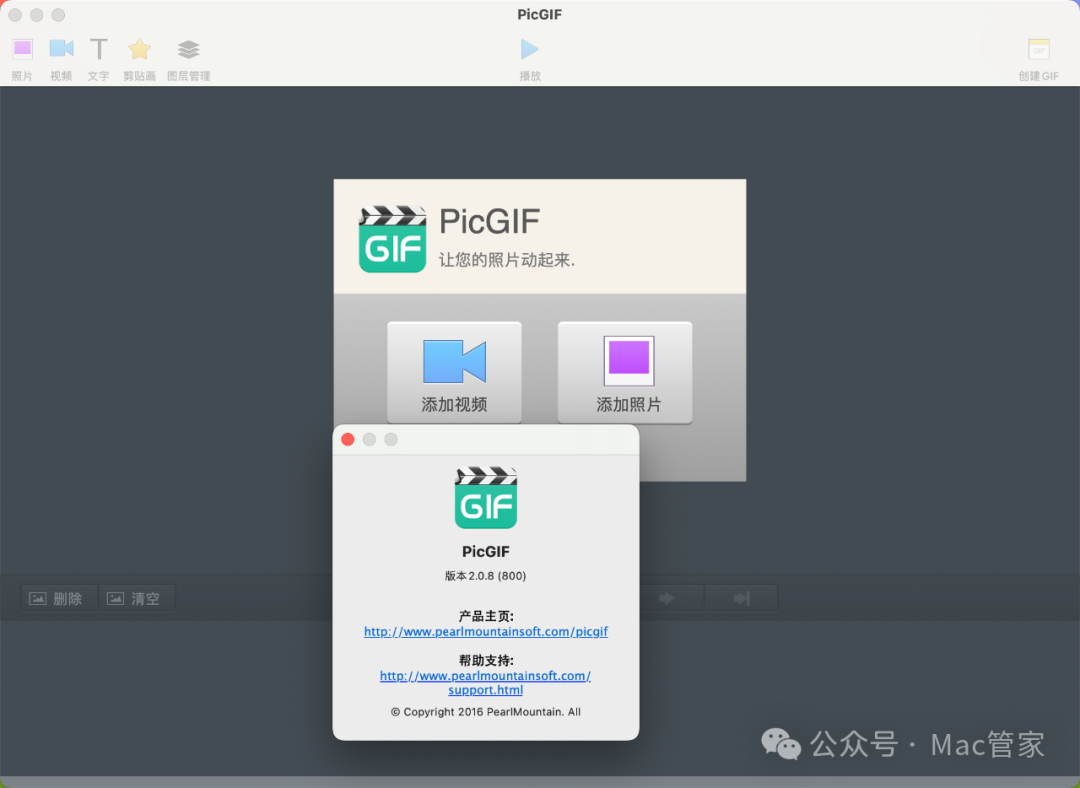Close the PicGIF About dialog
The width and height of the screenshot is (1080, 788).
pos(348,439)
